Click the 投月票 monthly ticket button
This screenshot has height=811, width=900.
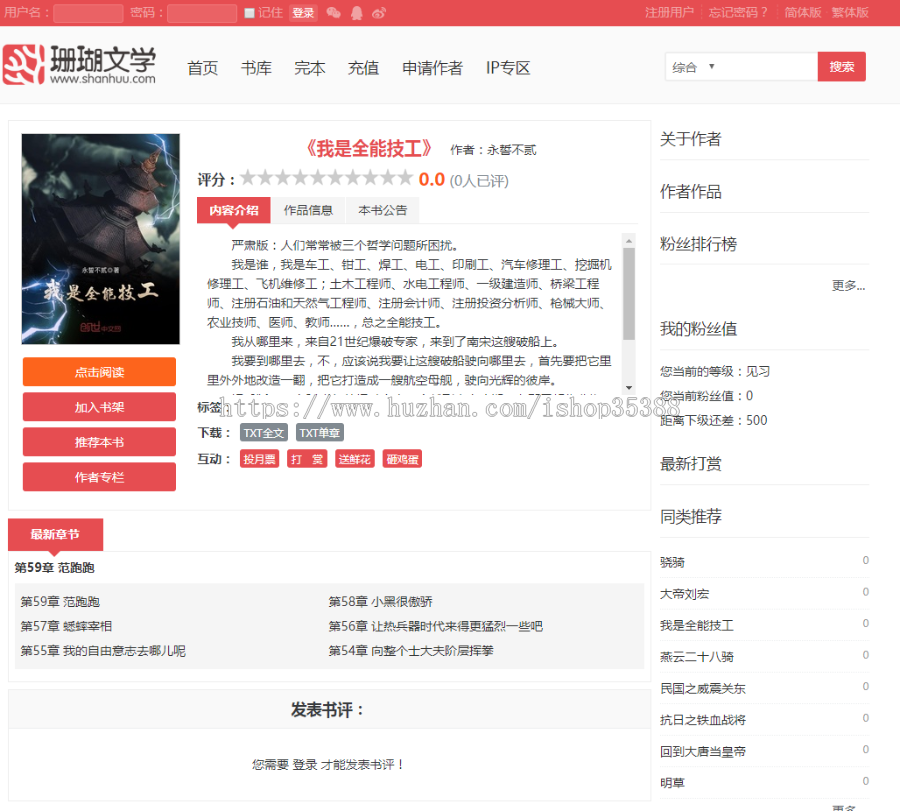pos(260,458)
